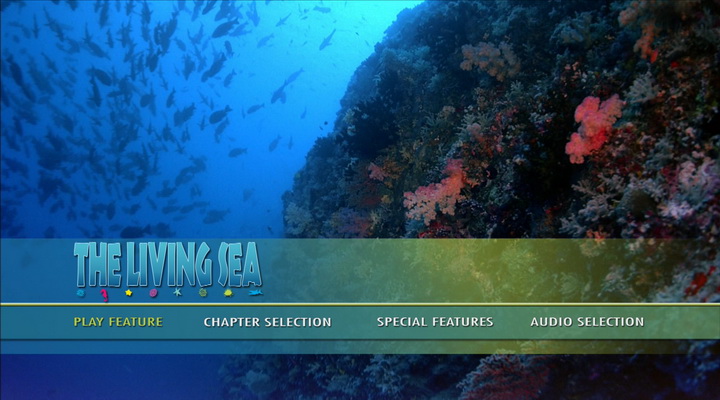Click the letter S in SEA title
720x400 pixels.
coord(224,265)
